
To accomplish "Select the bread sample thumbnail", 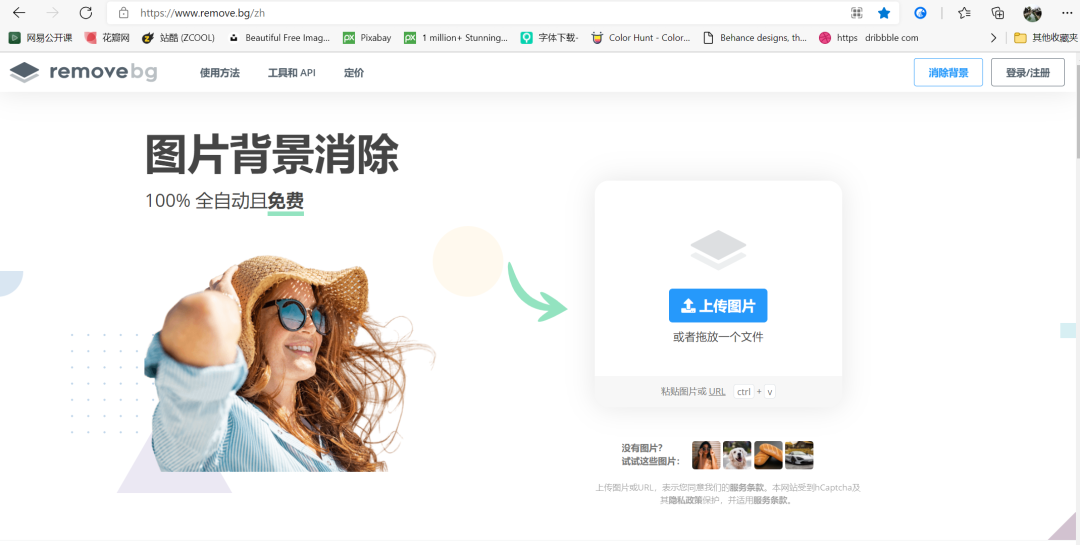I will [768, 455].
